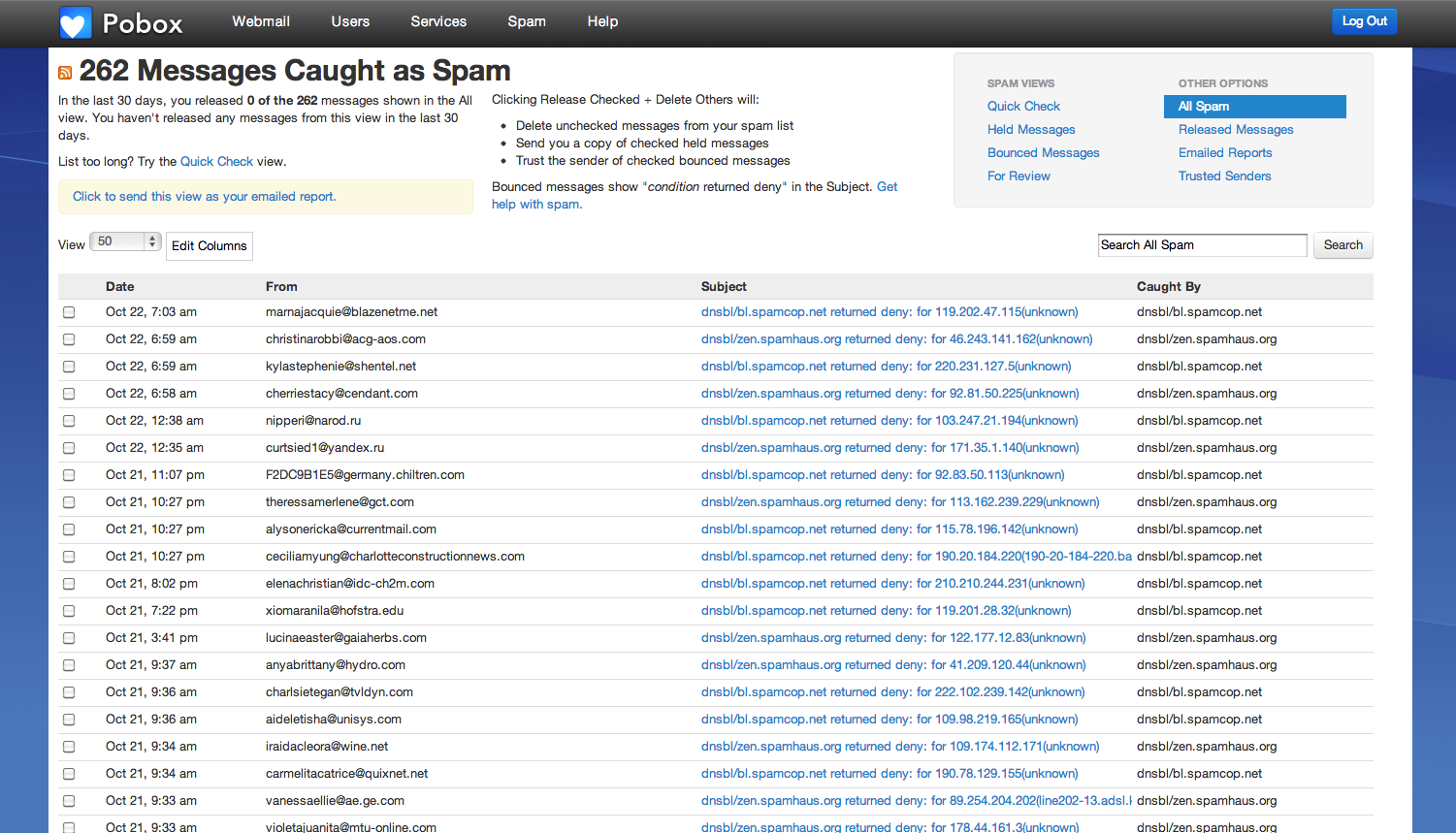Tick the aideletisha@unisys.com row checkbox
Image resolution: width=1456 pixels, height=833 pixels.
click(69, 720)
